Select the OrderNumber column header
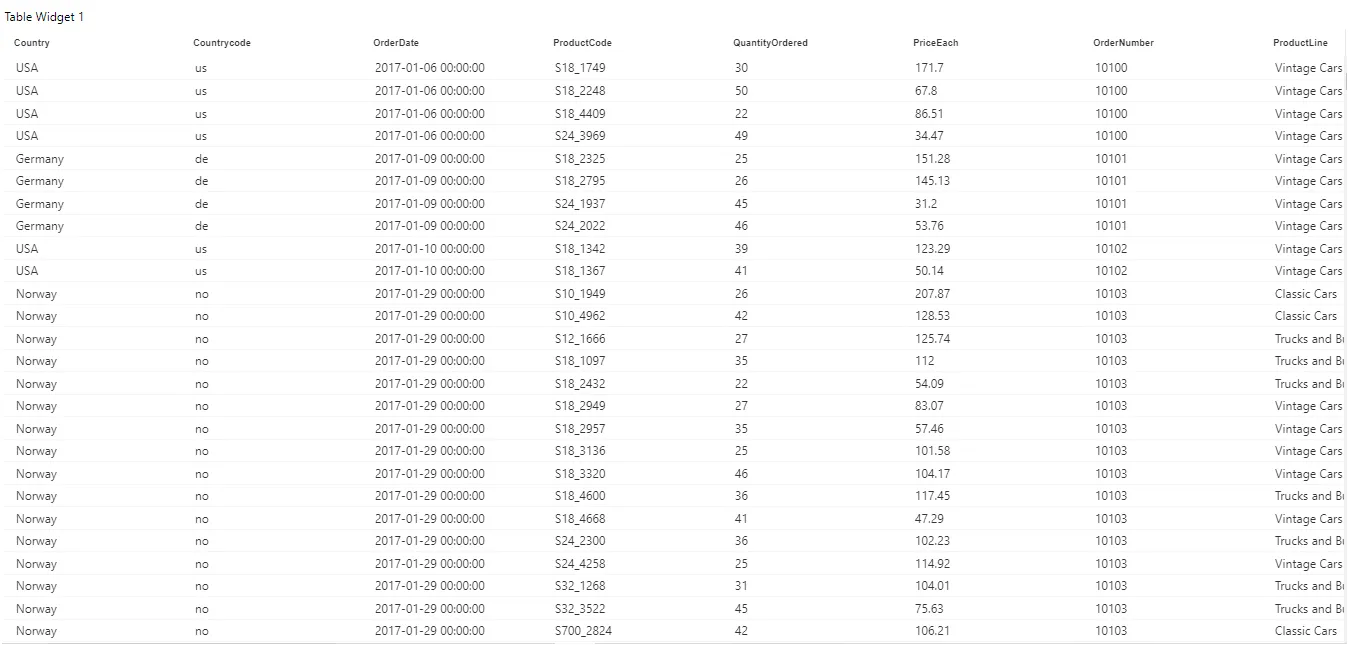This screenshot has width=1349, height=646. (1123, 43)
